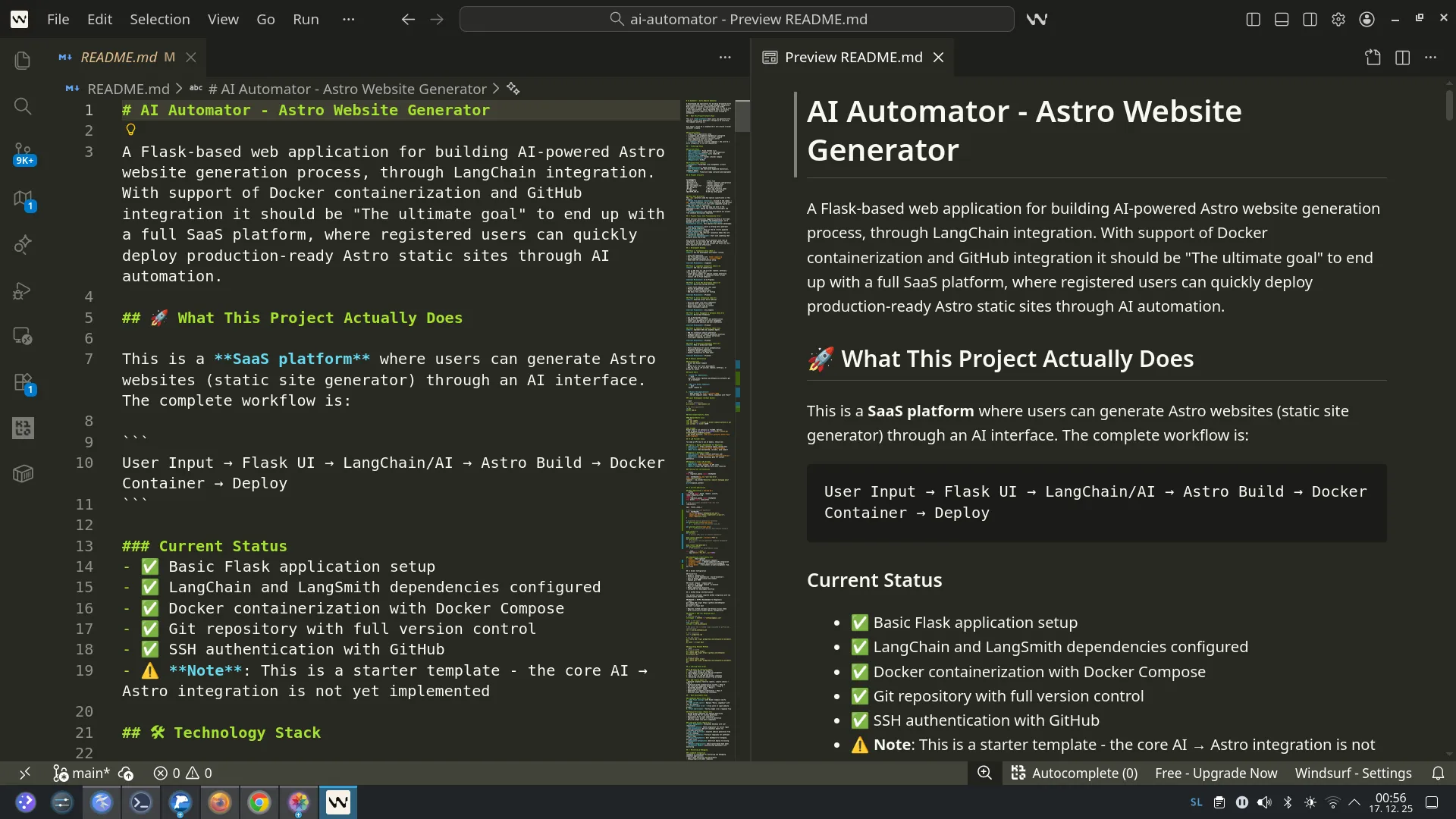Click the zoom magnifier in status bar
This screenshot has width=1456, height=819.
(984, 773)
